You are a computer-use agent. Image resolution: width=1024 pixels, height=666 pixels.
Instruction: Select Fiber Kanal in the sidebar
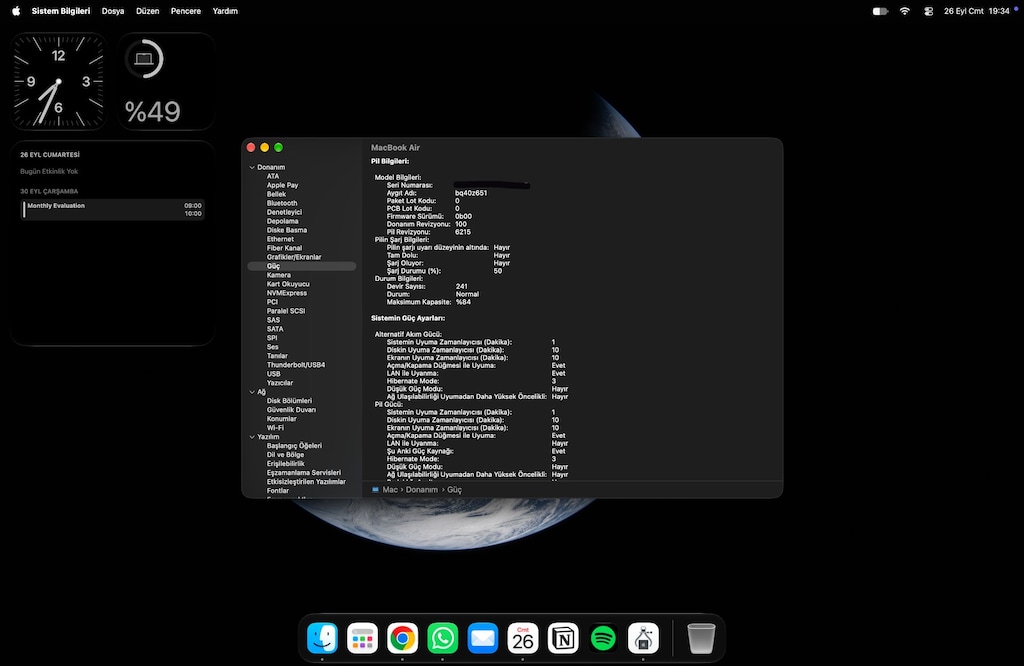coord(284,248)
